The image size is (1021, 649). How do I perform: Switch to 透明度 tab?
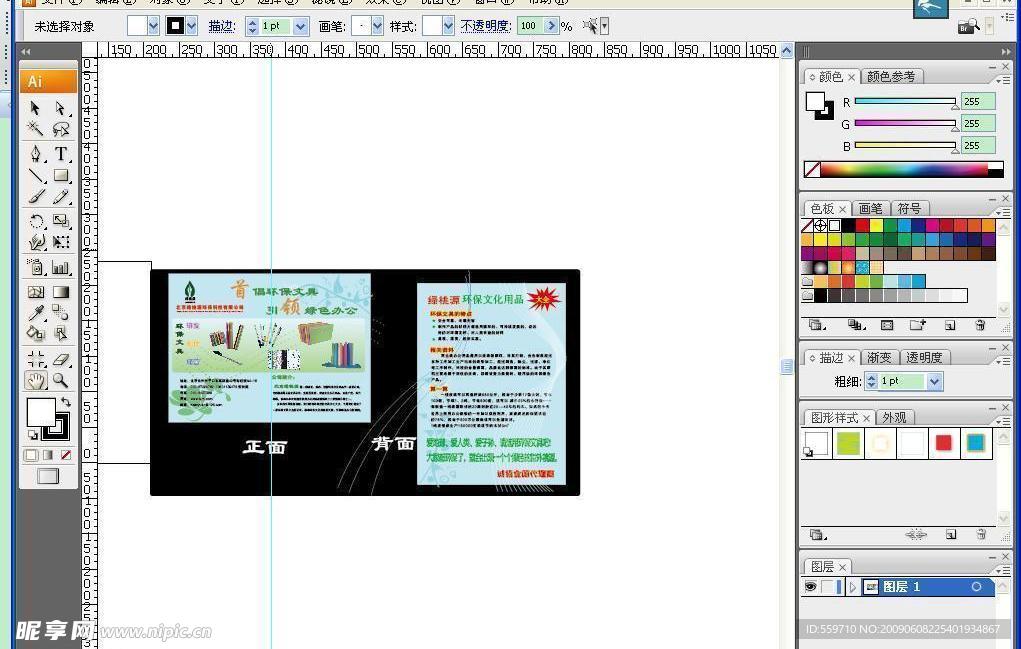924,357
